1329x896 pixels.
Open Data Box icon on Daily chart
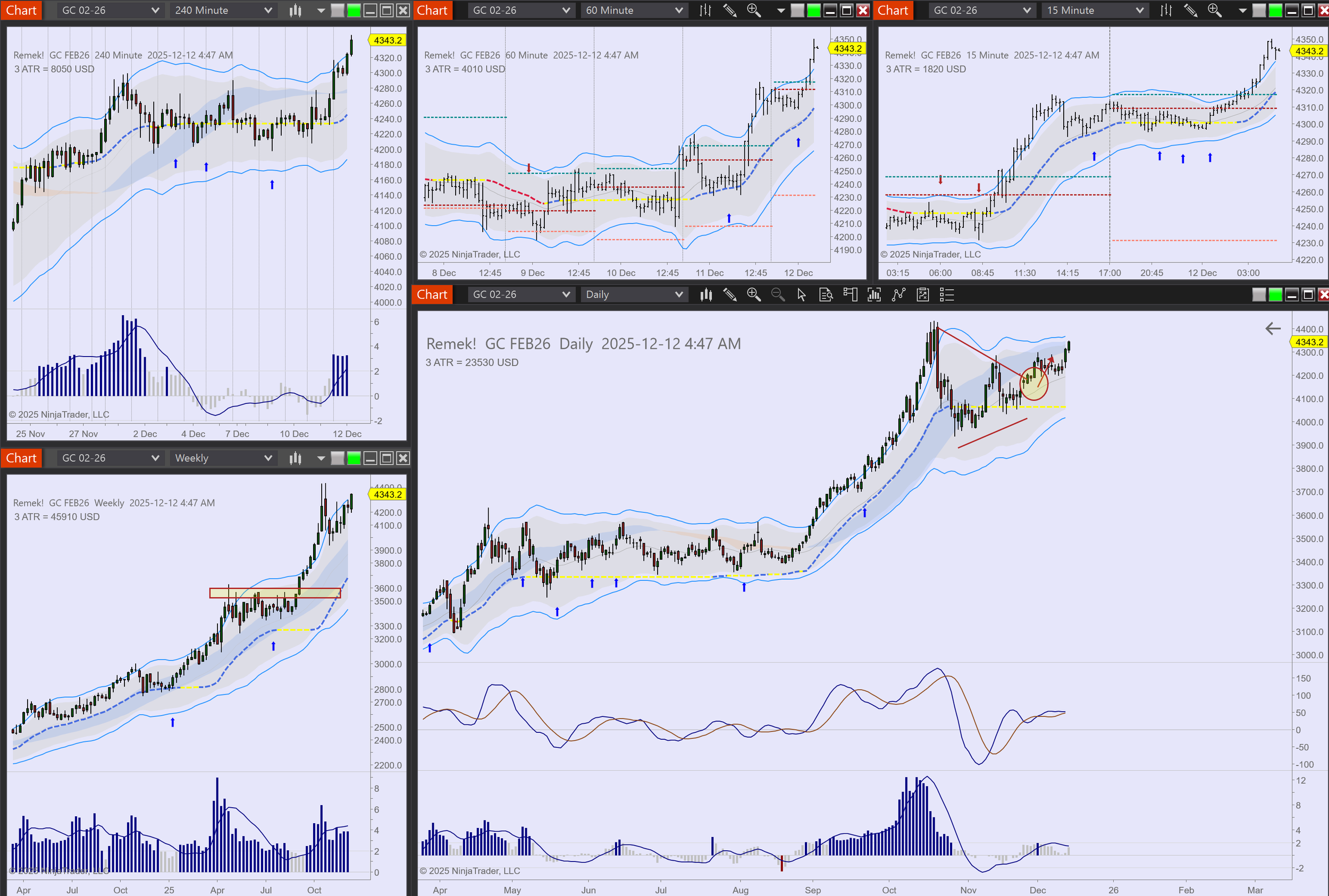(x=826, y=294)
